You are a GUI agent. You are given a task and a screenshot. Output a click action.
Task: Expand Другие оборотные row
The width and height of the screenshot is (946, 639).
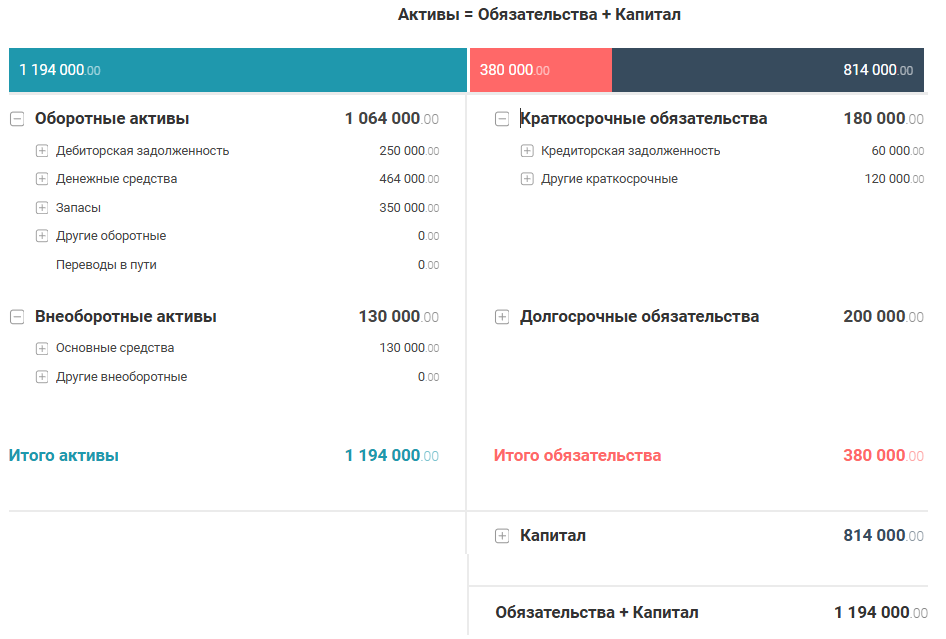[42, 236]
